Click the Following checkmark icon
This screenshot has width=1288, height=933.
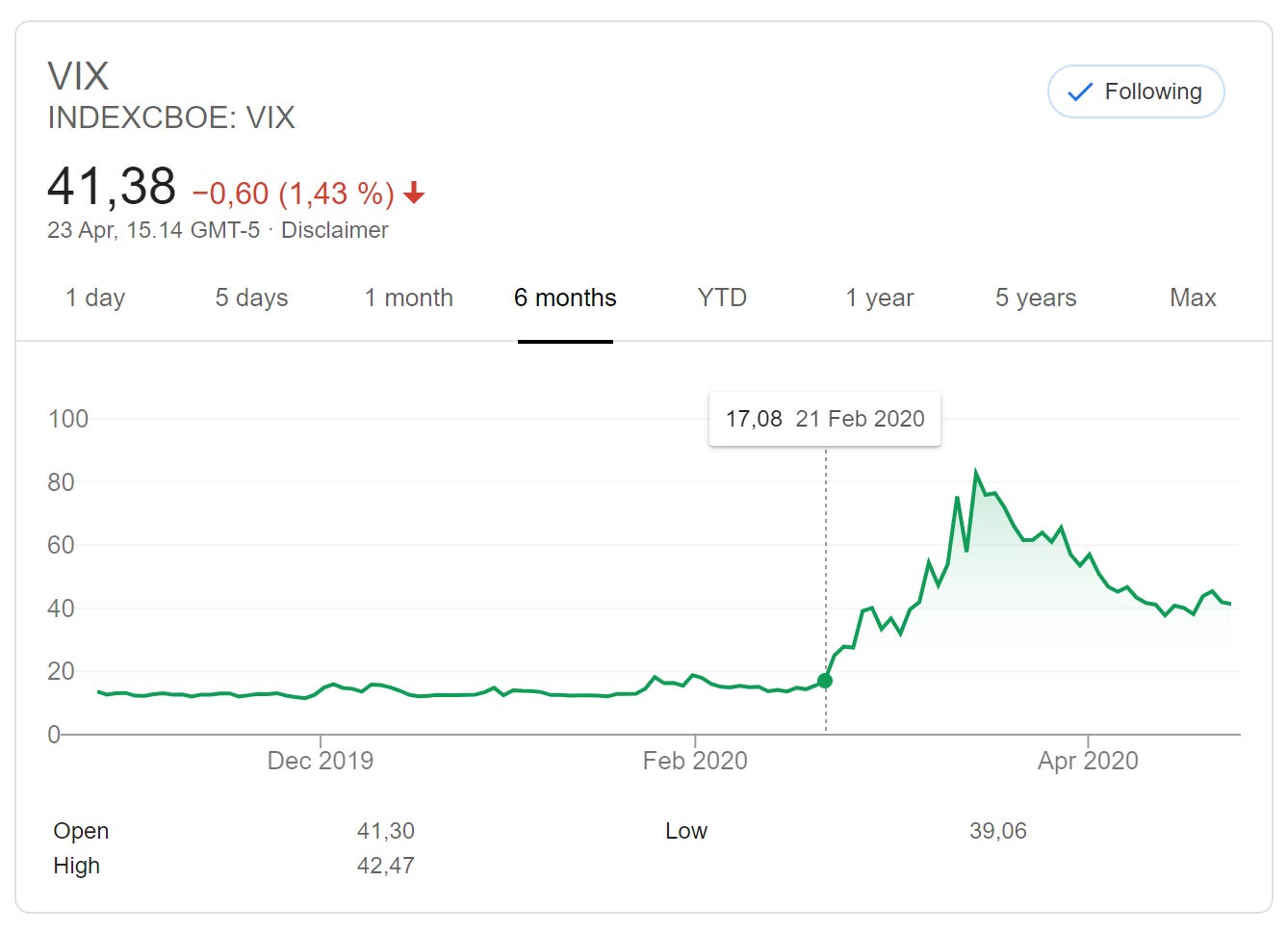[1080, 92]
